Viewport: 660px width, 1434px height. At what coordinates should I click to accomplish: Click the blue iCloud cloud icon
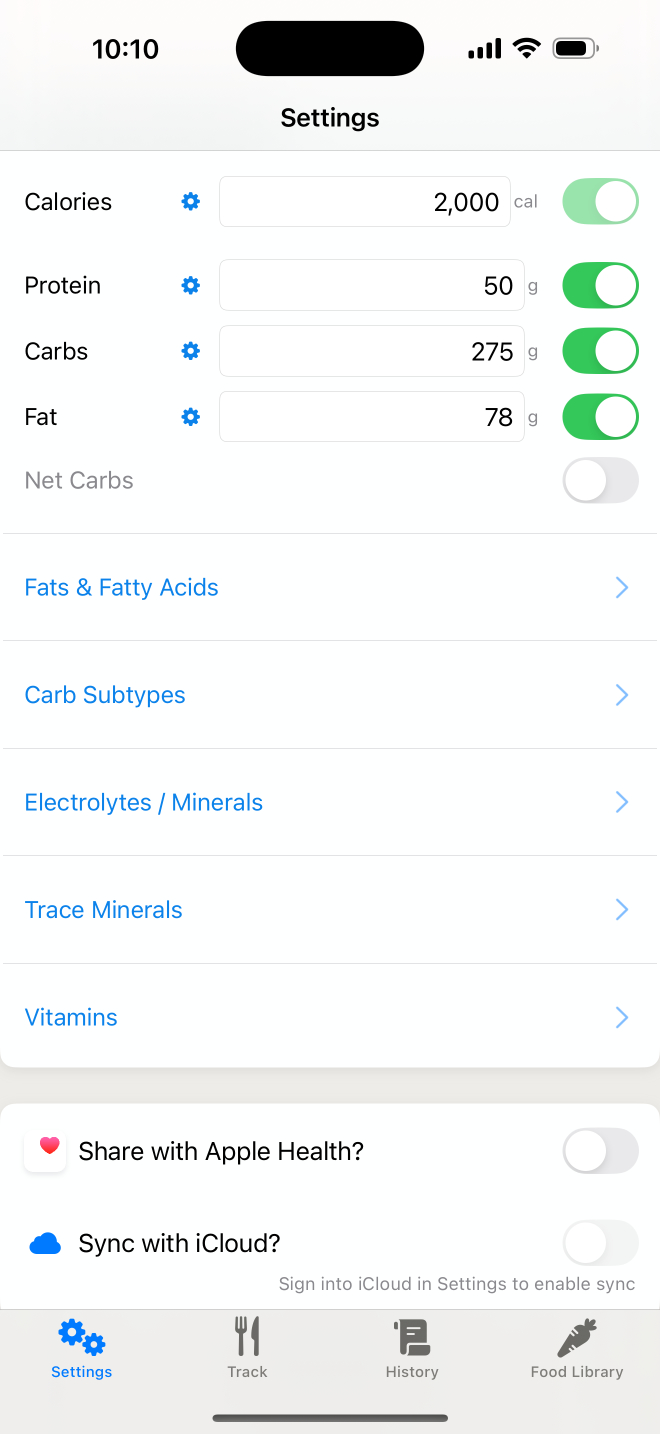click(46, 1244)
